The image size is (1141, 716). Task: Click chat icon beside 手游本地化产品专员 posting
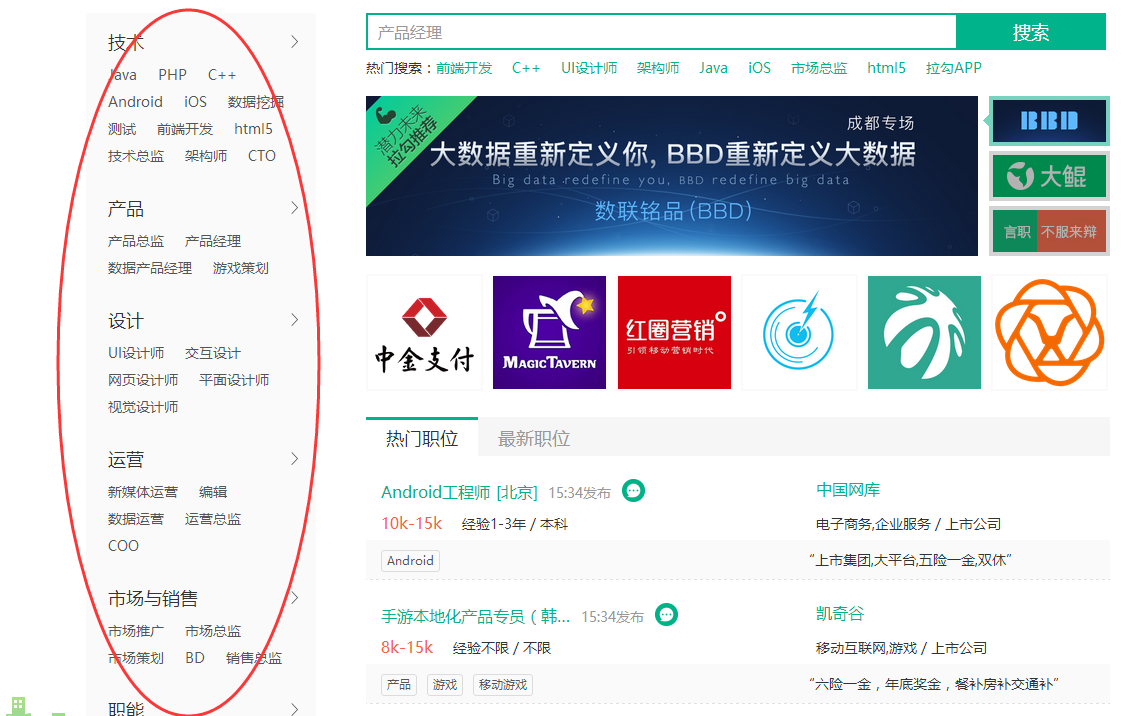tap(666, 614)
